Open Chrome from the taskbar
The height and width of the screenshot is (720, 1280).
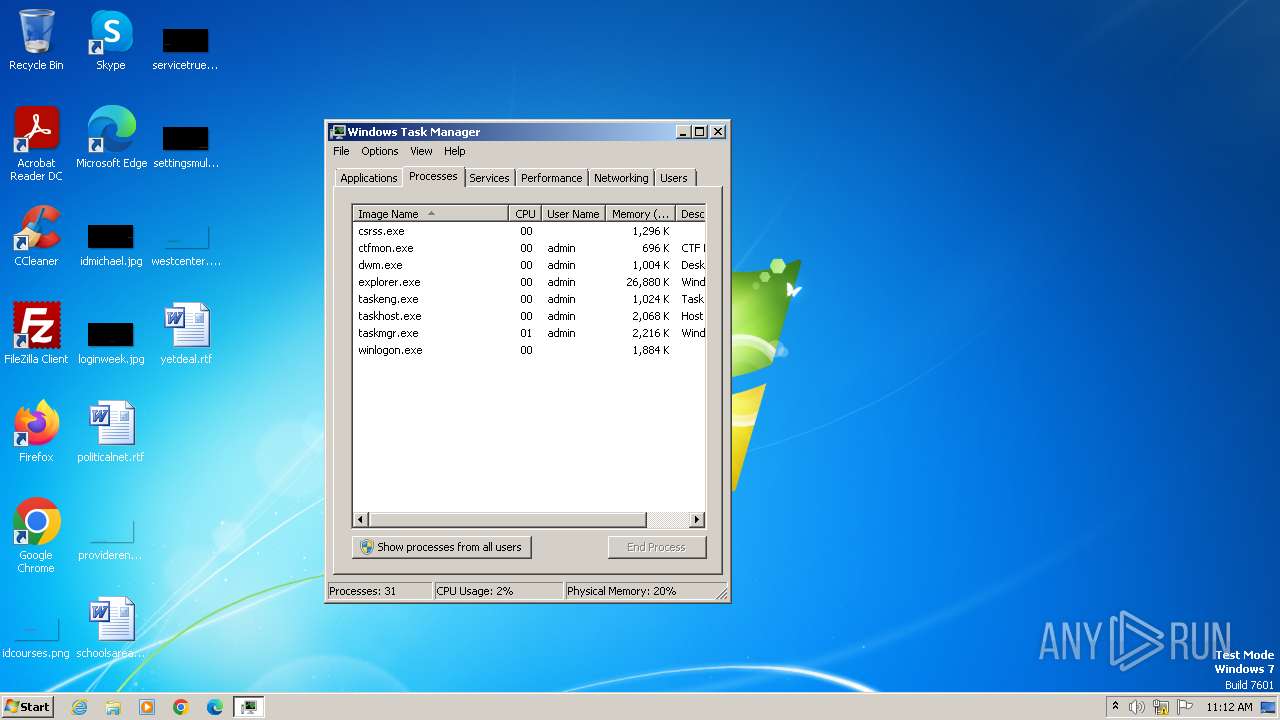[181, 707]
